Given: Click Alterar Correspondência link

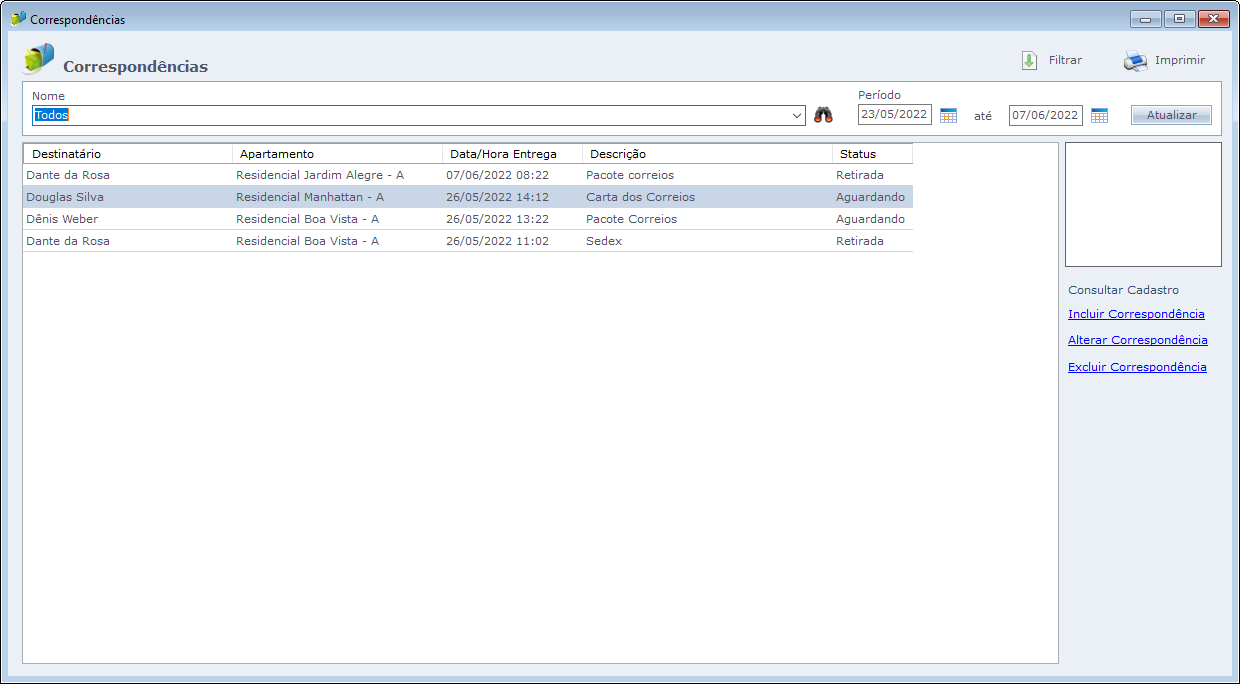Looking at the screenshot, I should [x=1137, y=340].
